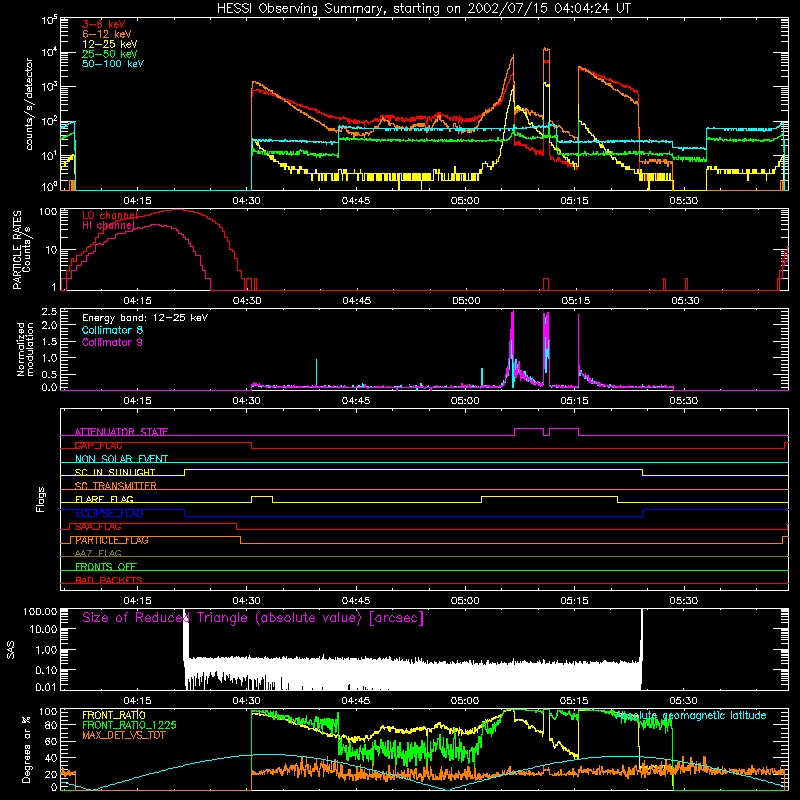
Task: Click the HESSI Observing Summary plot title
Action: click(x=423, y=9)
